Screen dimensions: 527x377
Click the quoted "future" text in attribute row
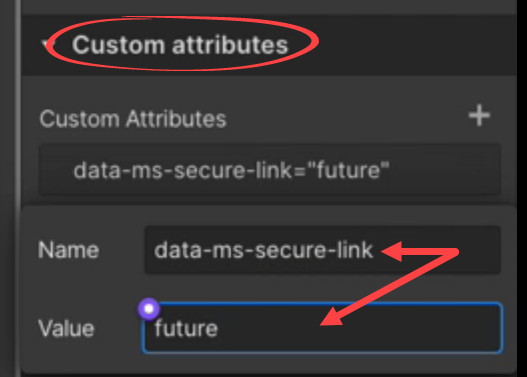click(x=348, y=170)
